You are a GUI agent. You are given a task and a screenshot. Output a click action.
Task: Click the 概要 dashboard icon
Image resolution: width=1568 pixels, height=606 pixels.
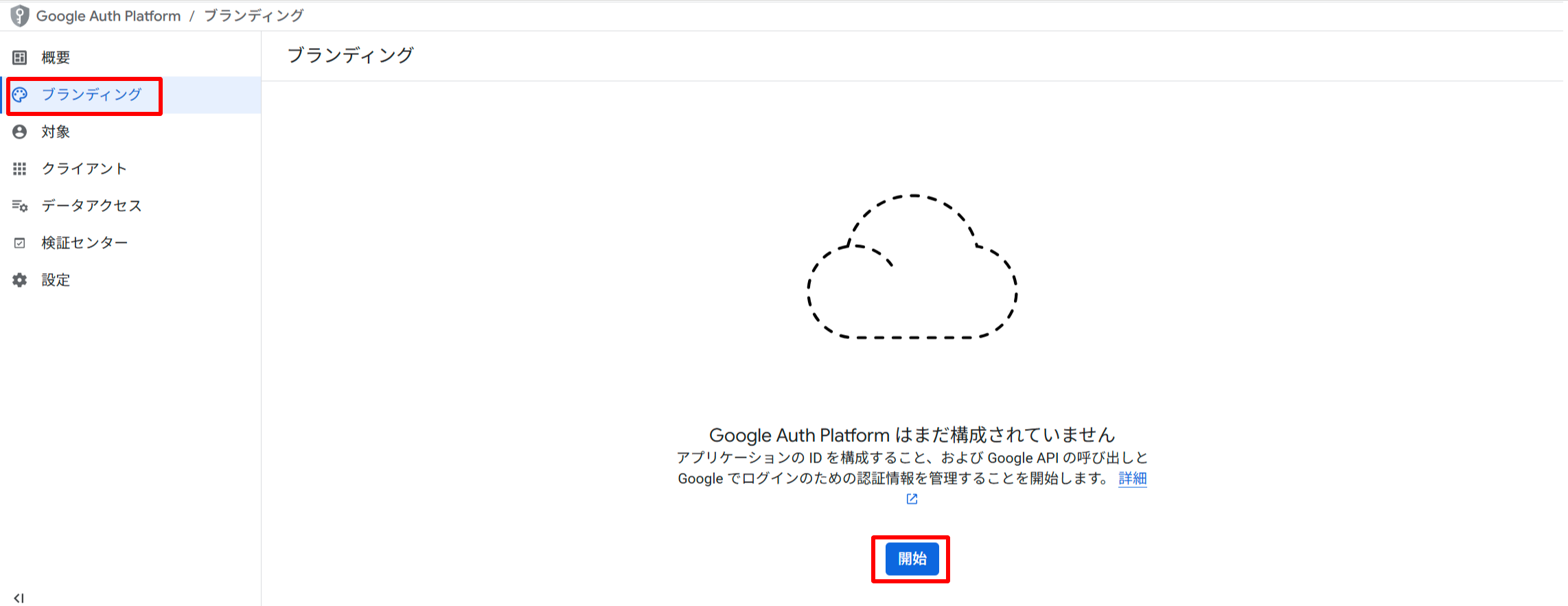tap(20, 58)
